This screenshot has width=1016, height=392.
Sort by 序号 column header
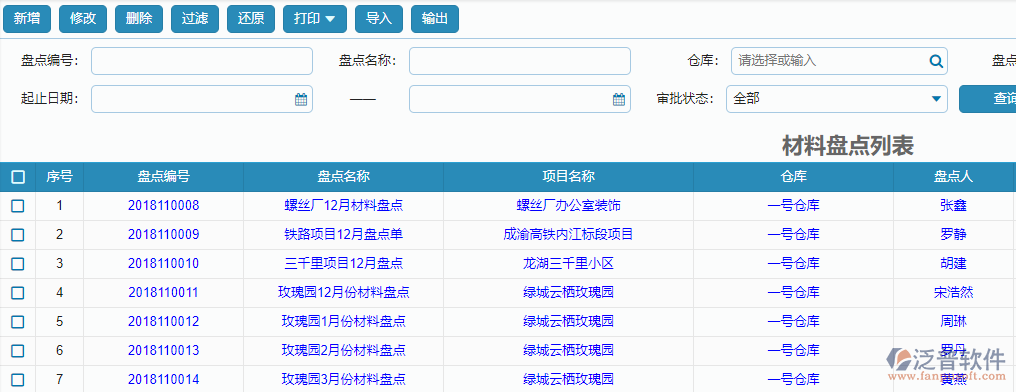[60, 177]
